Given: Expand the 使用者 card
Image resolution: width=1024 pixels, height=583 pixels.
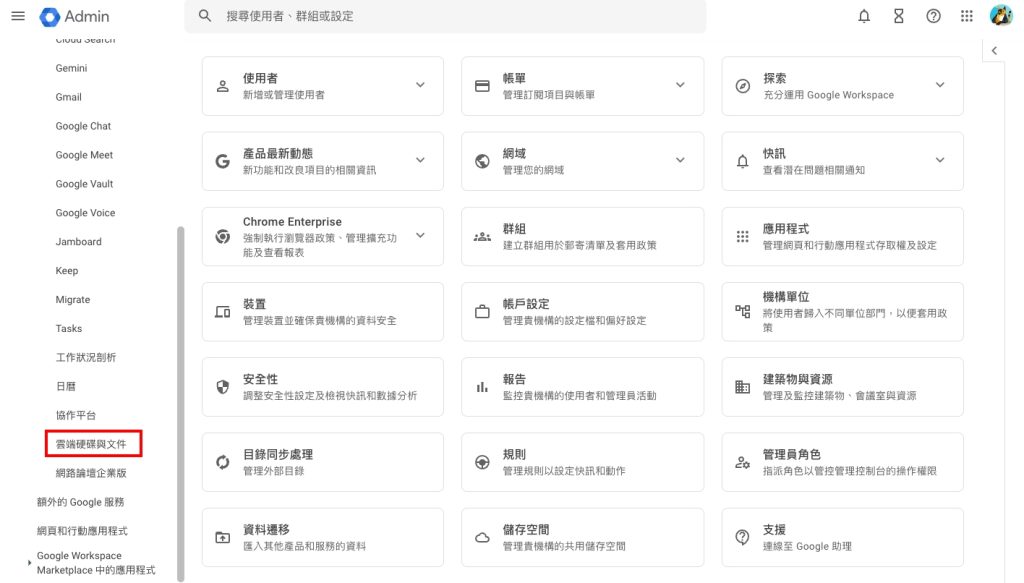Looking at the screenshot, I should 421,85.
